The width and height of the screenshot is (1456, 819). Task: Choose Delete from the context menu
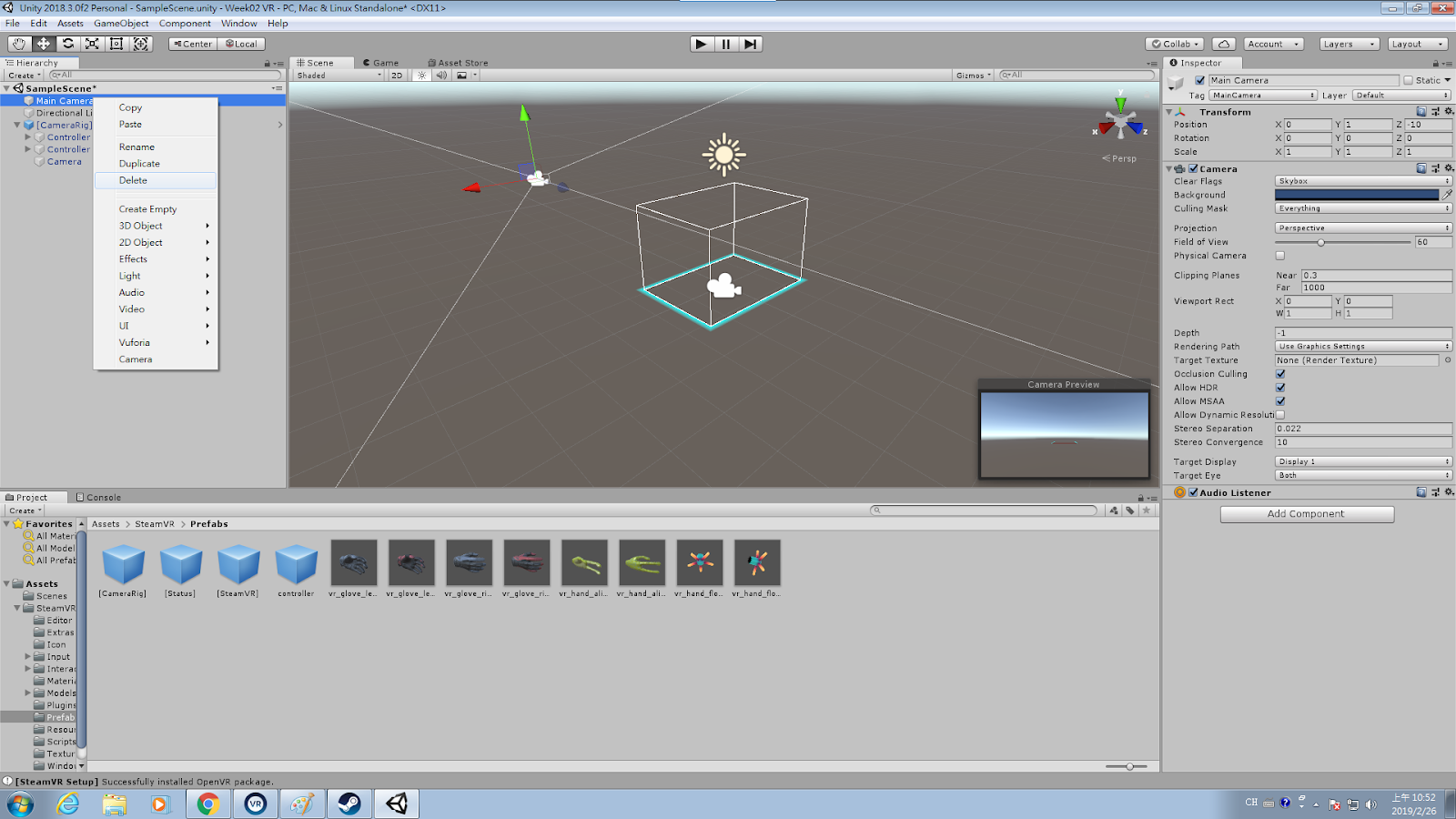point(156,180)
